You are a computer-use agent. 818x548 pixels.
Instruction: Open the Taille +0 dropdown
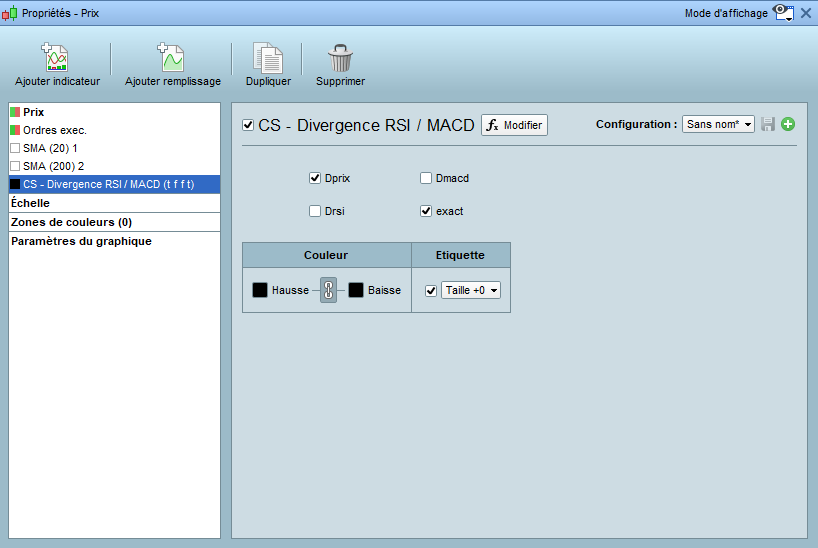tap(471, 290)
